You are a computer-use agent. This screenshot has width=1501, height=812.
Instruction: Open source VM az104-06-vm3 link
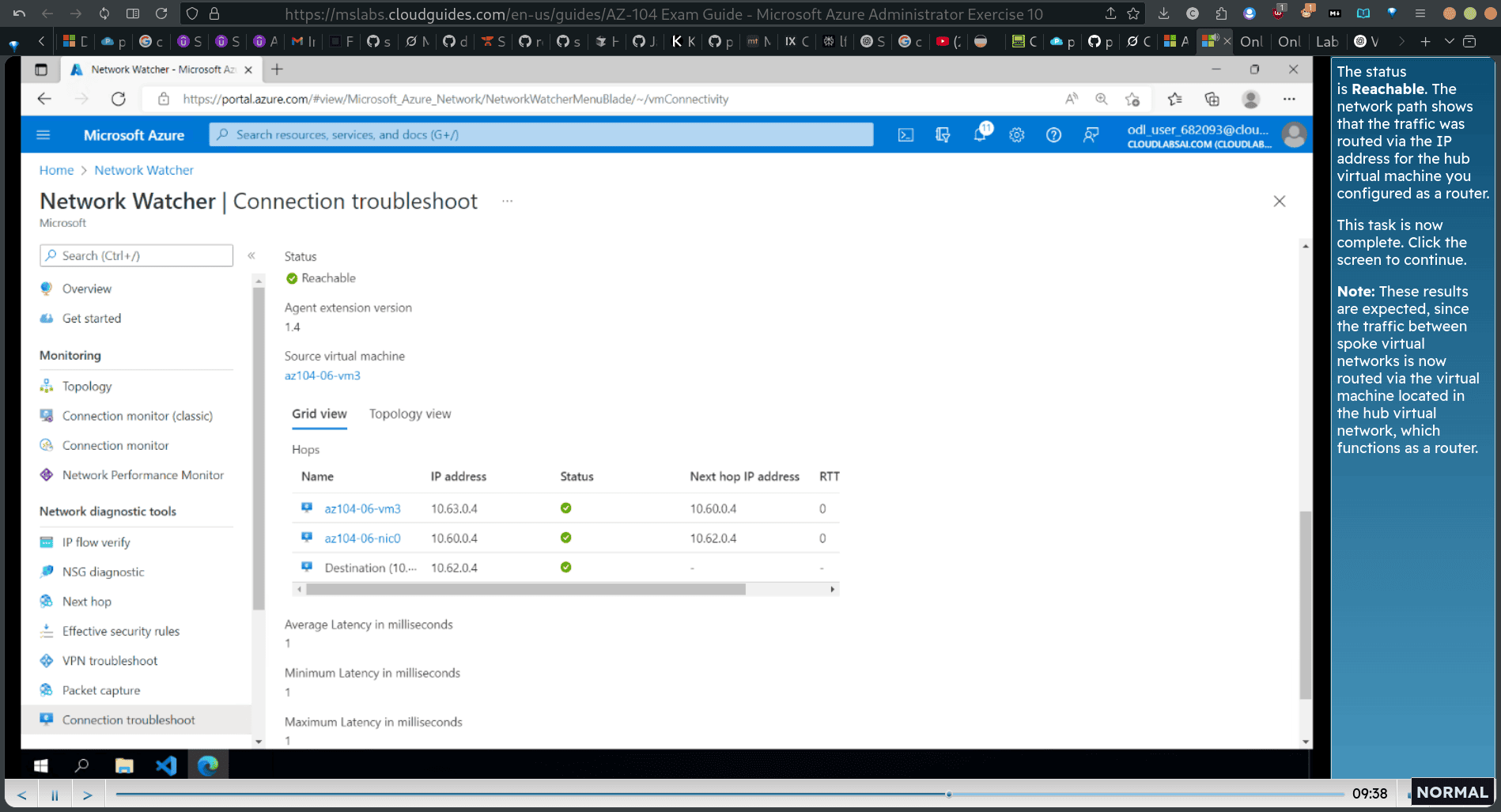pyautogui.click(x=323, y=376)
